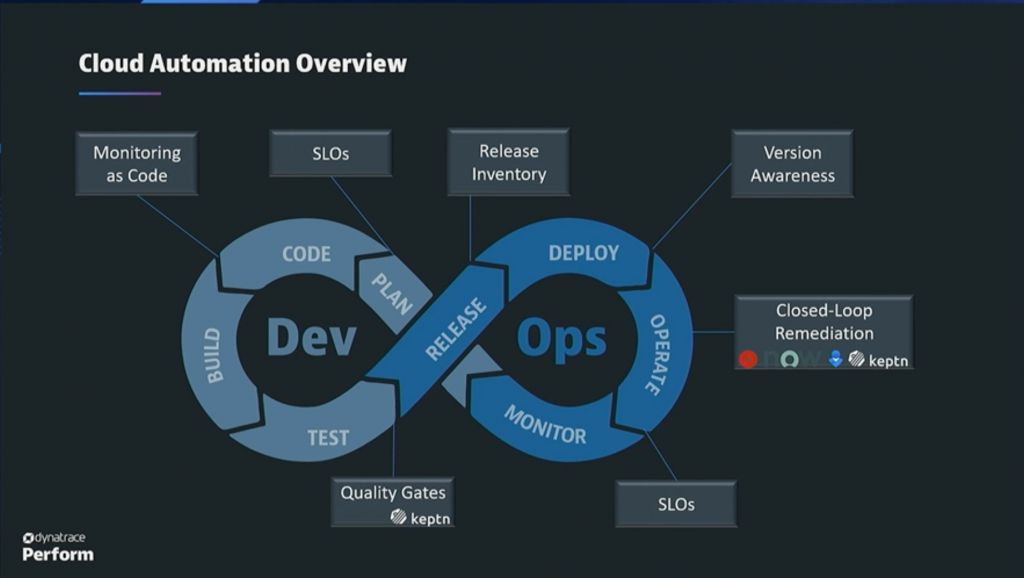Click the blue RELEASE ribbon crossing the loop
This screenshot has height=578, width=1024.
pos(455,330)
